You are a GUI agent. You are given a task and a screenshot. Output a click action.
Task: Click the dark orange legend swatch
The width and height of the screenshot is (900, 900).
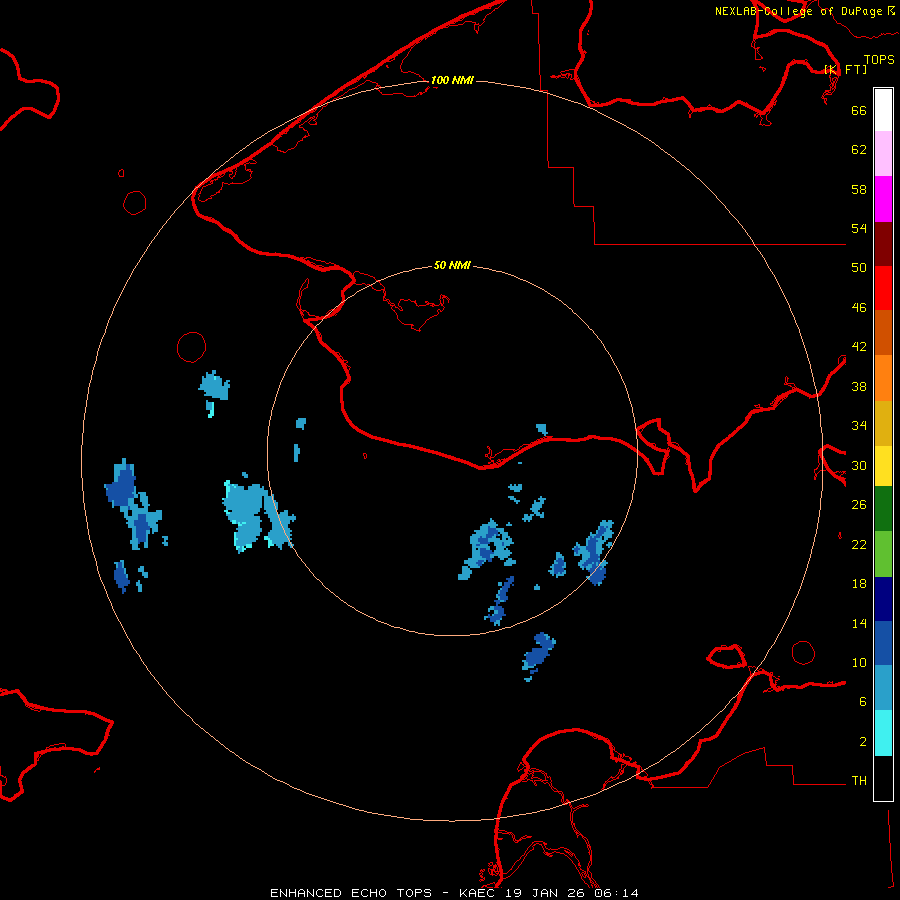(x=883, y=333)
